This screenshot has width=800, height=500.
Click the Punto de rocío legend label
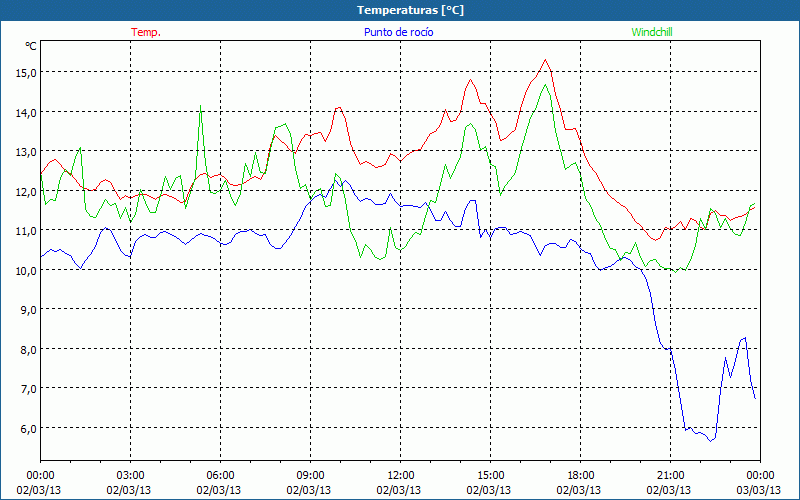tap(398, 32)
